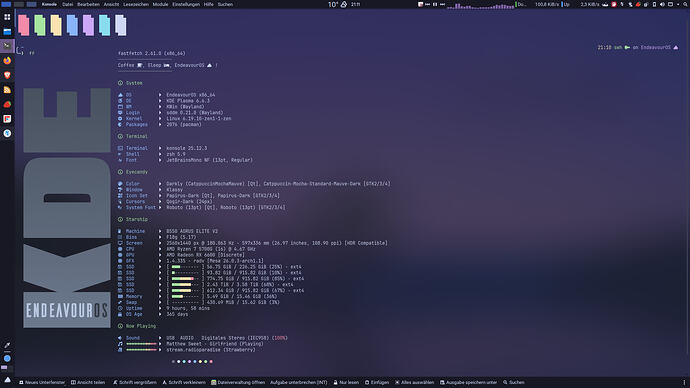Open the orange RSS feed reader icon
The image size is (690, 388).
point(7,90)
